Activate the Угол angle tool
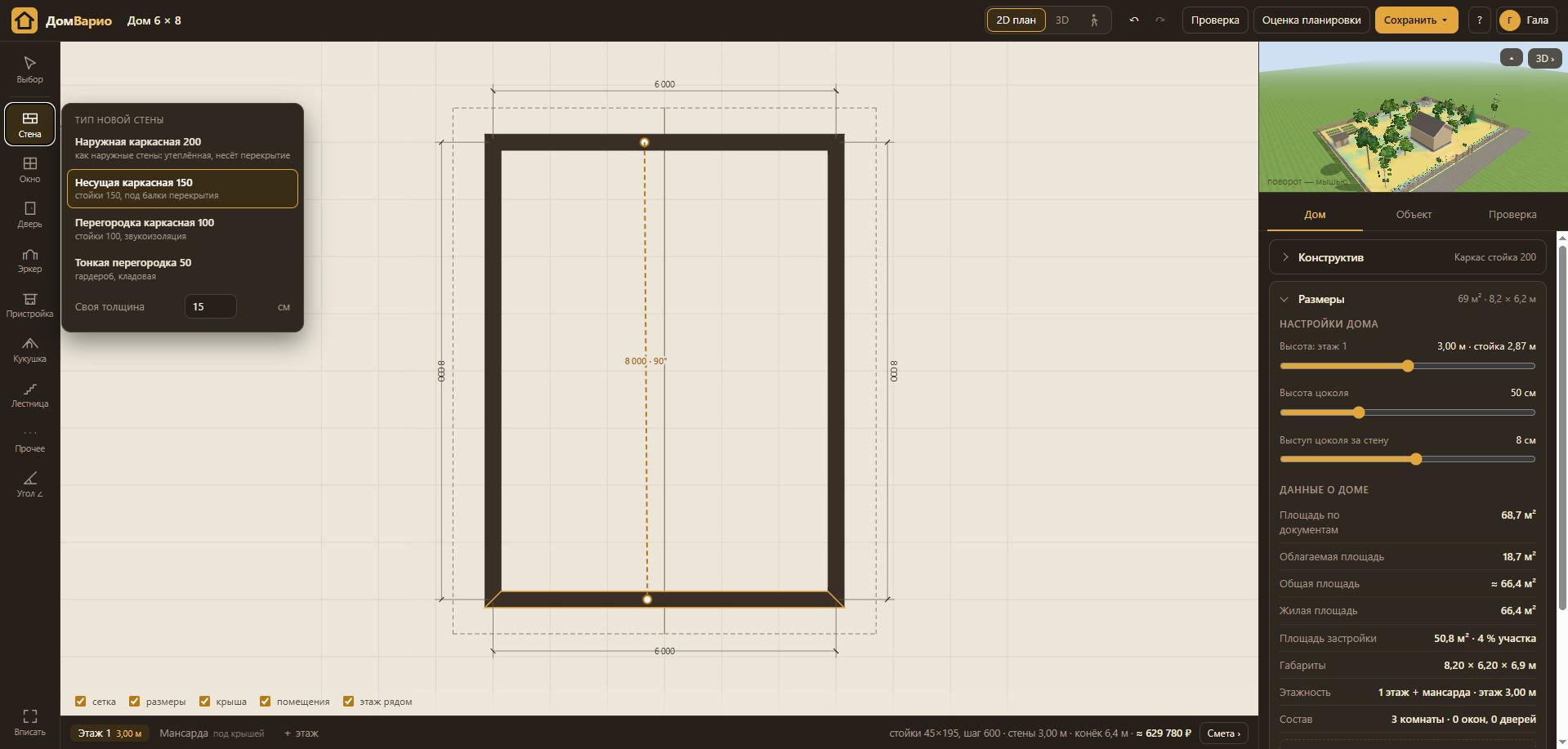1568x749 pixels. [x=29, y=484]
